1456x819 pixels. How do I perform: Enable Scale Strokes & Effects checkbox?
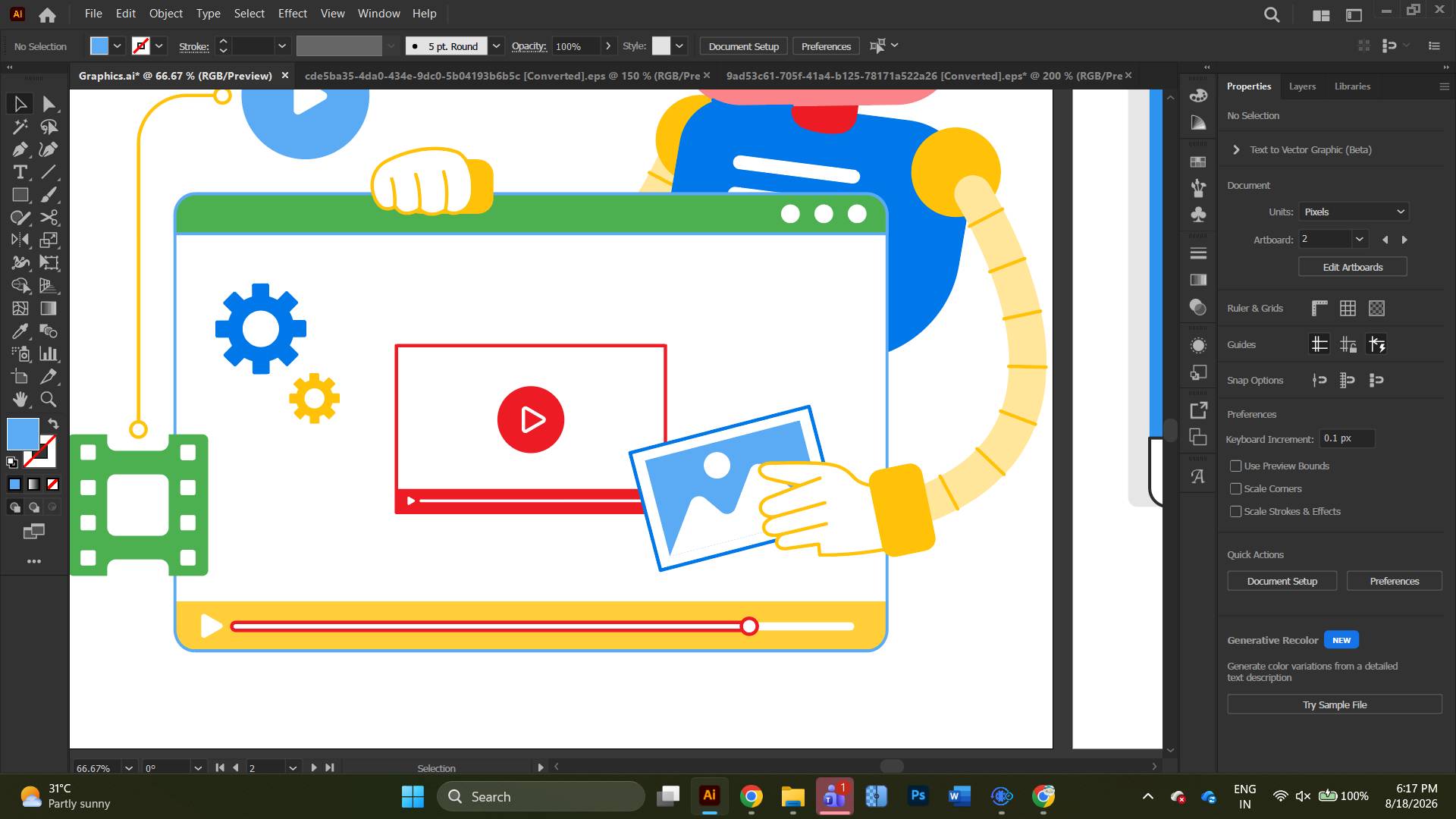(1236, 511)
